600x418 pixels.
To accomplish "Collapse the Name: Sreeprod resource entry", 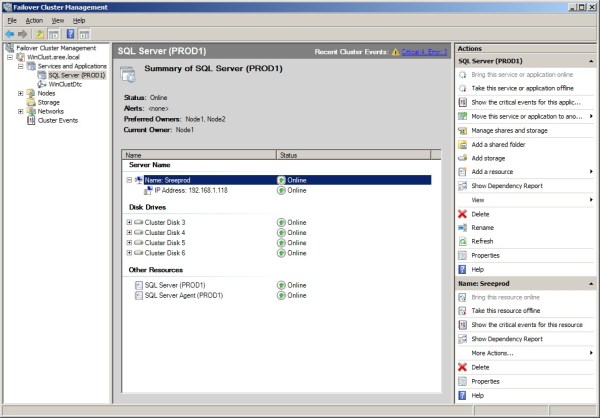I will click(129, 180).
